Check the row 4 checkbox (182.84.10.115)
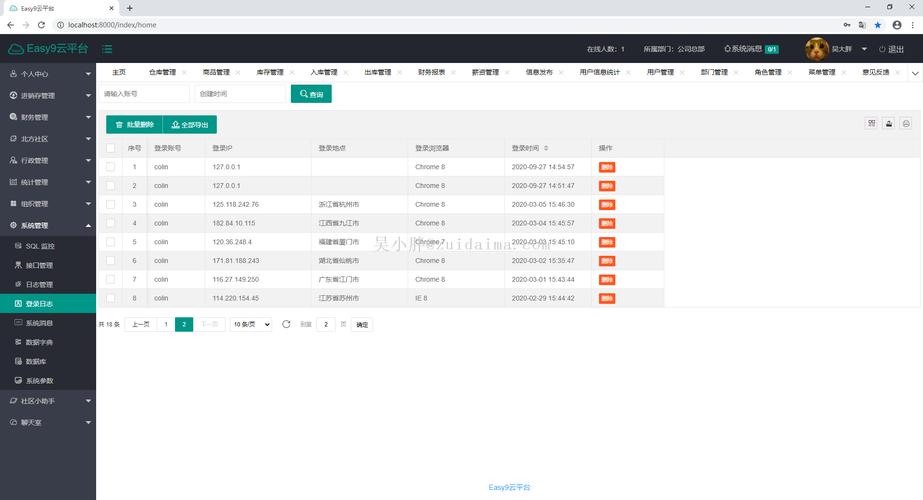 coord(110,223)
